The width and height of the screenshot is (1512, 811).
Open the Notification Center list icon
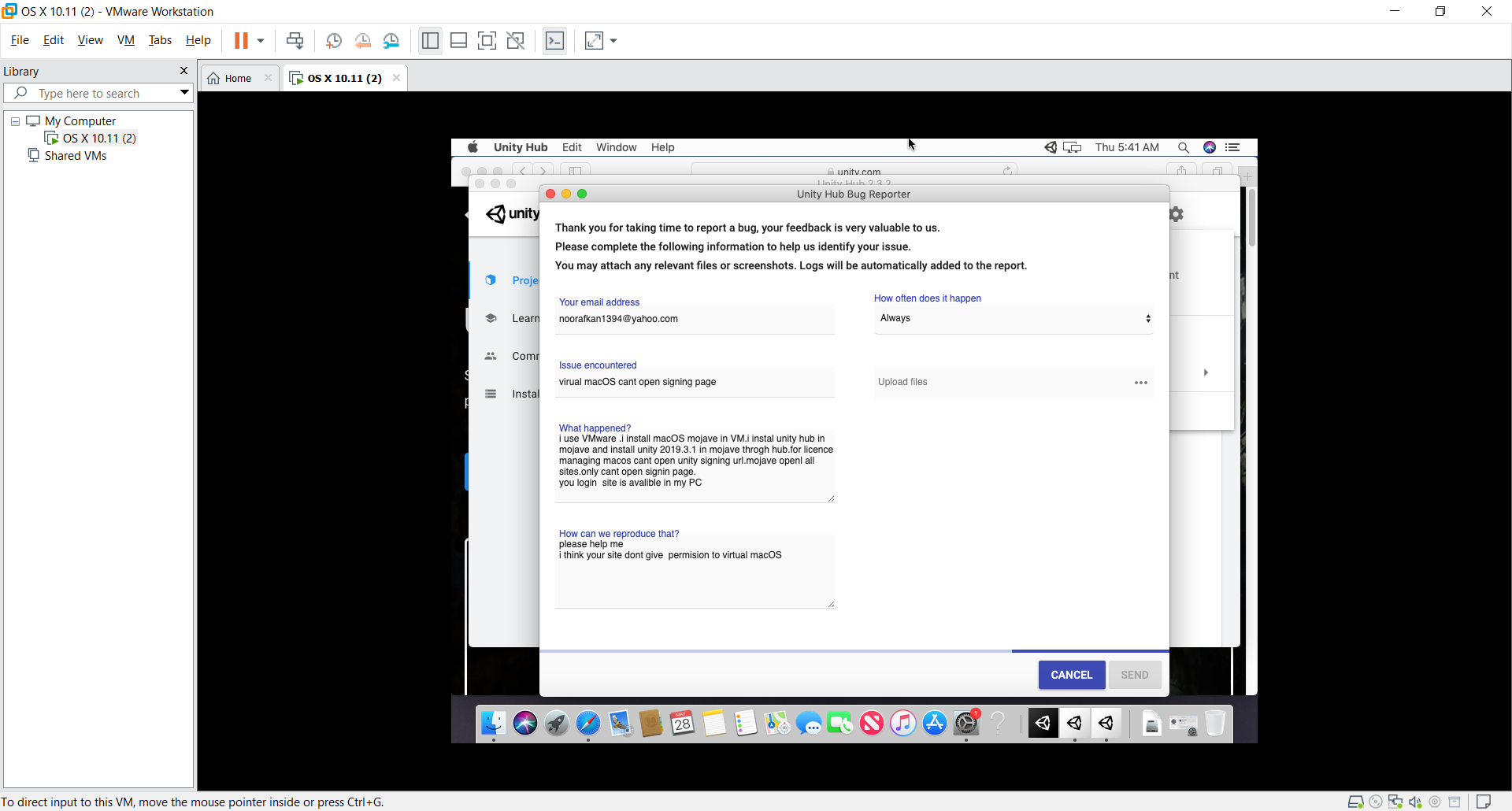[x=1233, y=147]
